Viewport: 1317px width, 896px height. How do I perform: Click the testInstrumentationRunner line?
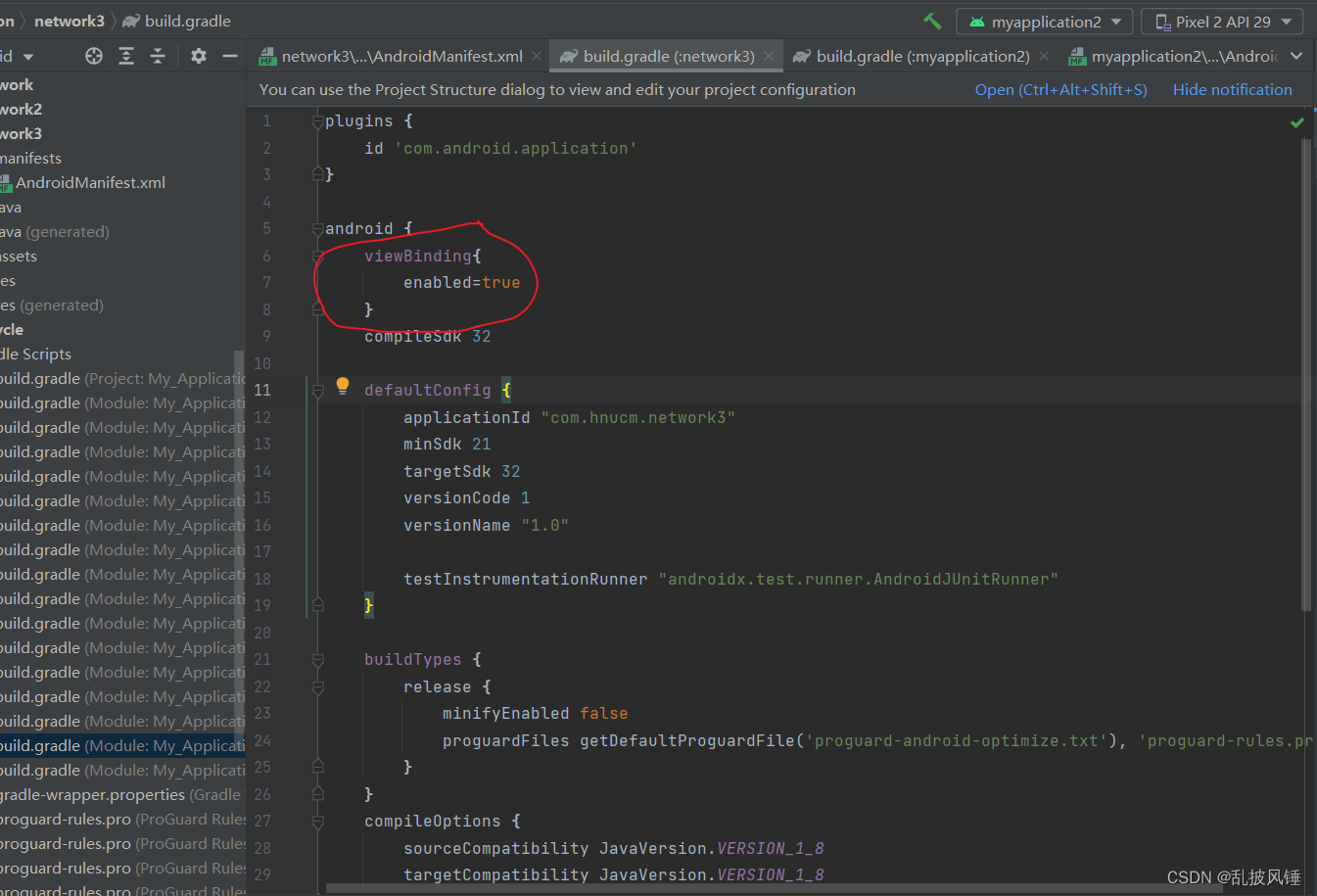730,579
